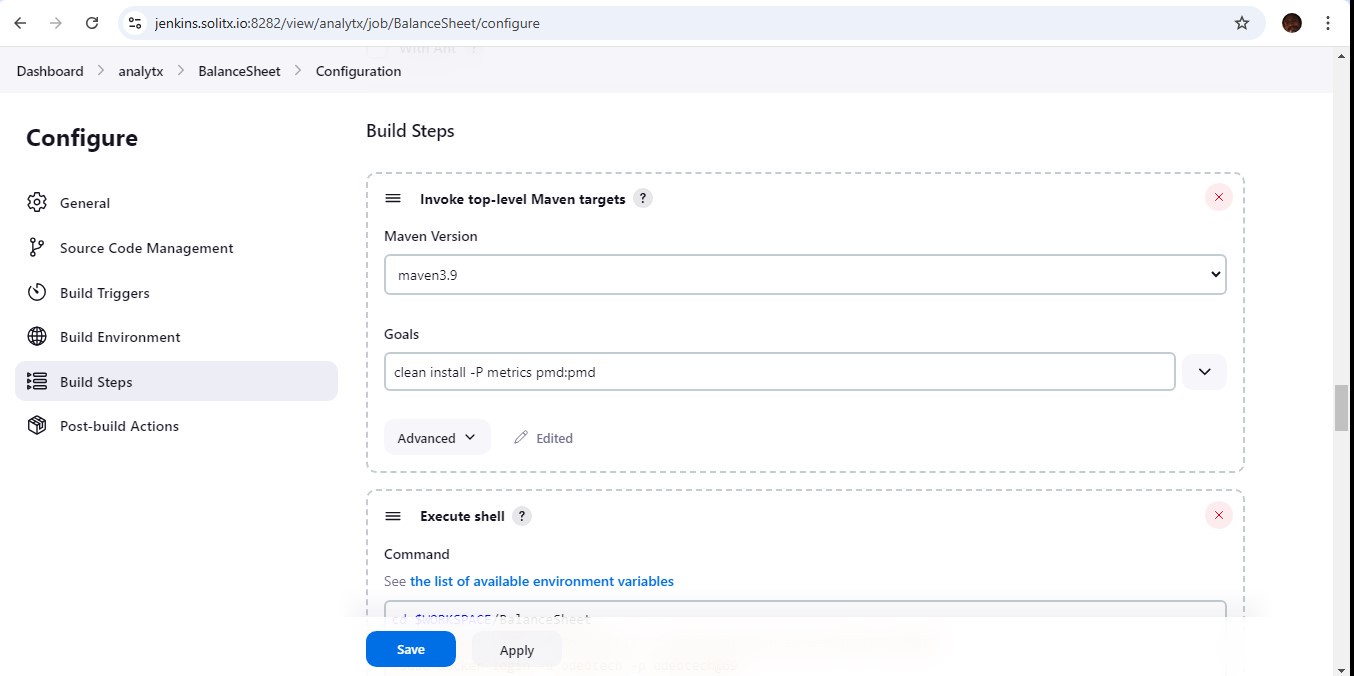Bookmark this page with the star icon
Image resolution: width=1354 pixels, height=676 pixels.
pos(1242,23)
